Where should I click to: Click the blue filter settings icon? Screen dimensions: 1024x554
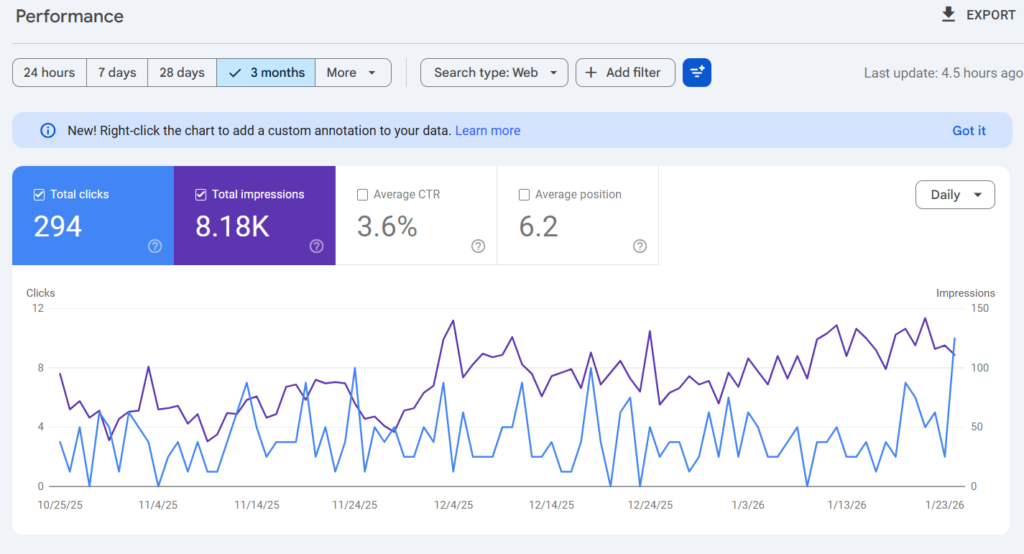tap(697, 73)
